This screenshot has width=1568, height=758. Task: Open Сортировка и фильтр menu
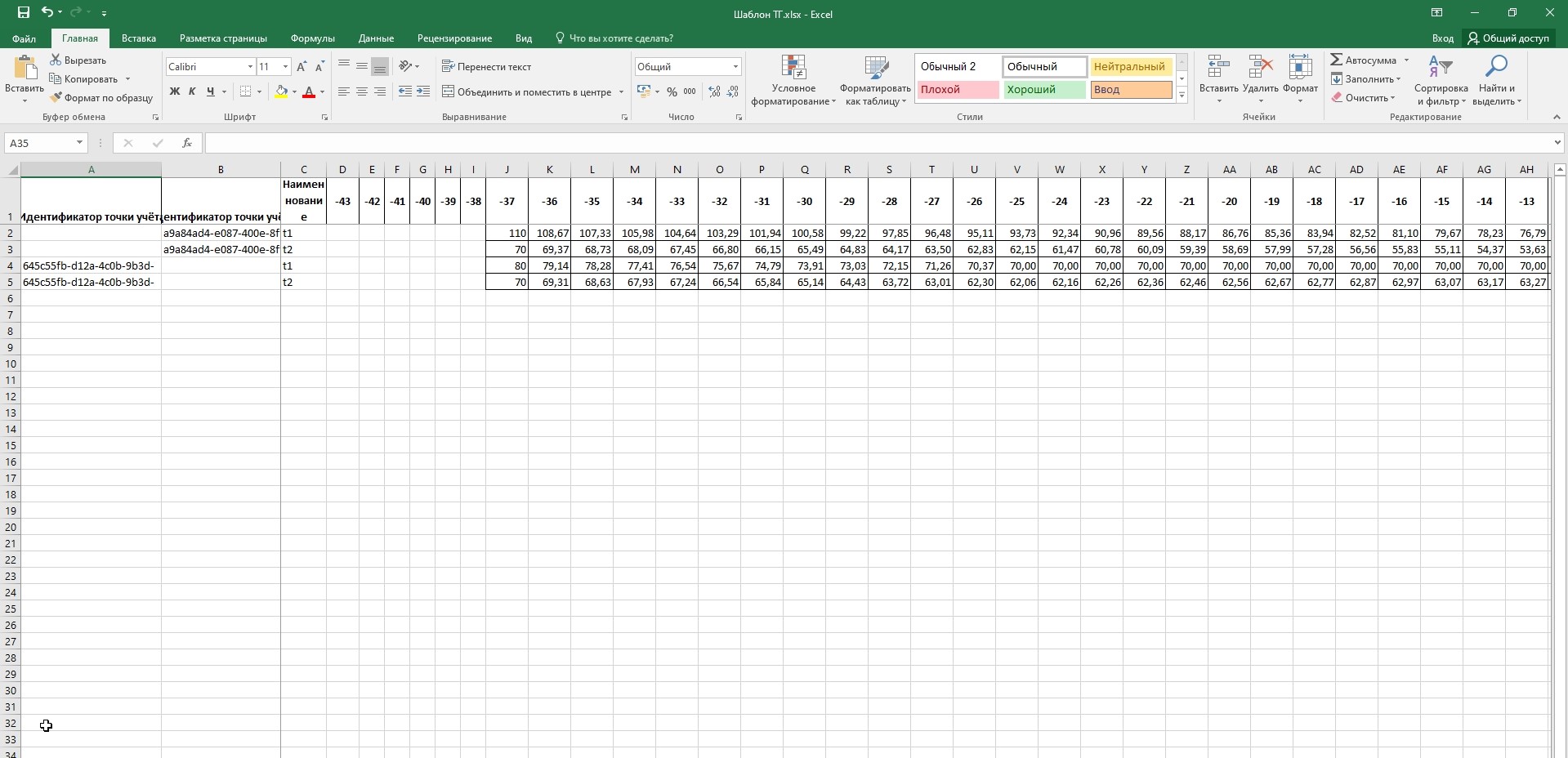coord(1441,81)
